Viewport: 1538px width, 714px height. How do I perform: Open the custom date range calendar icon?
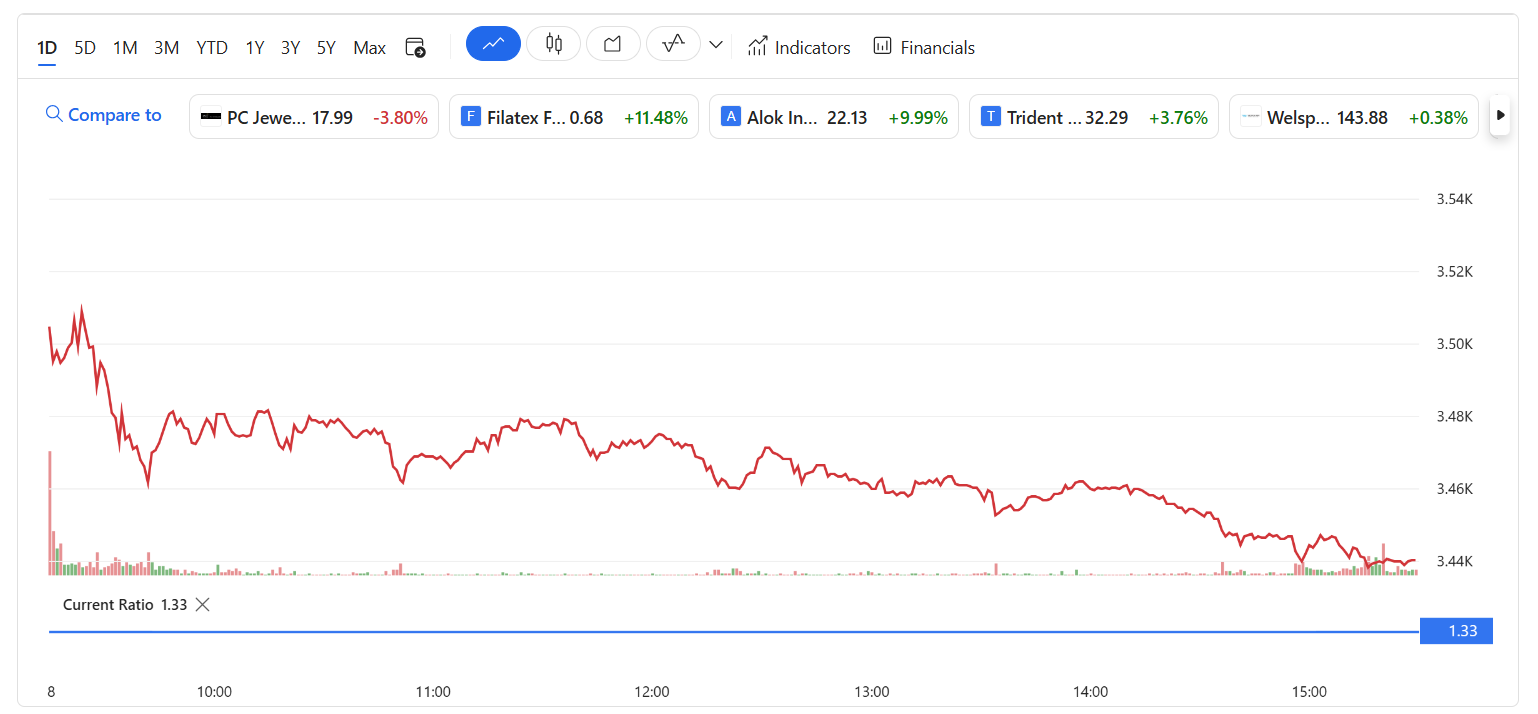(415, 47)
